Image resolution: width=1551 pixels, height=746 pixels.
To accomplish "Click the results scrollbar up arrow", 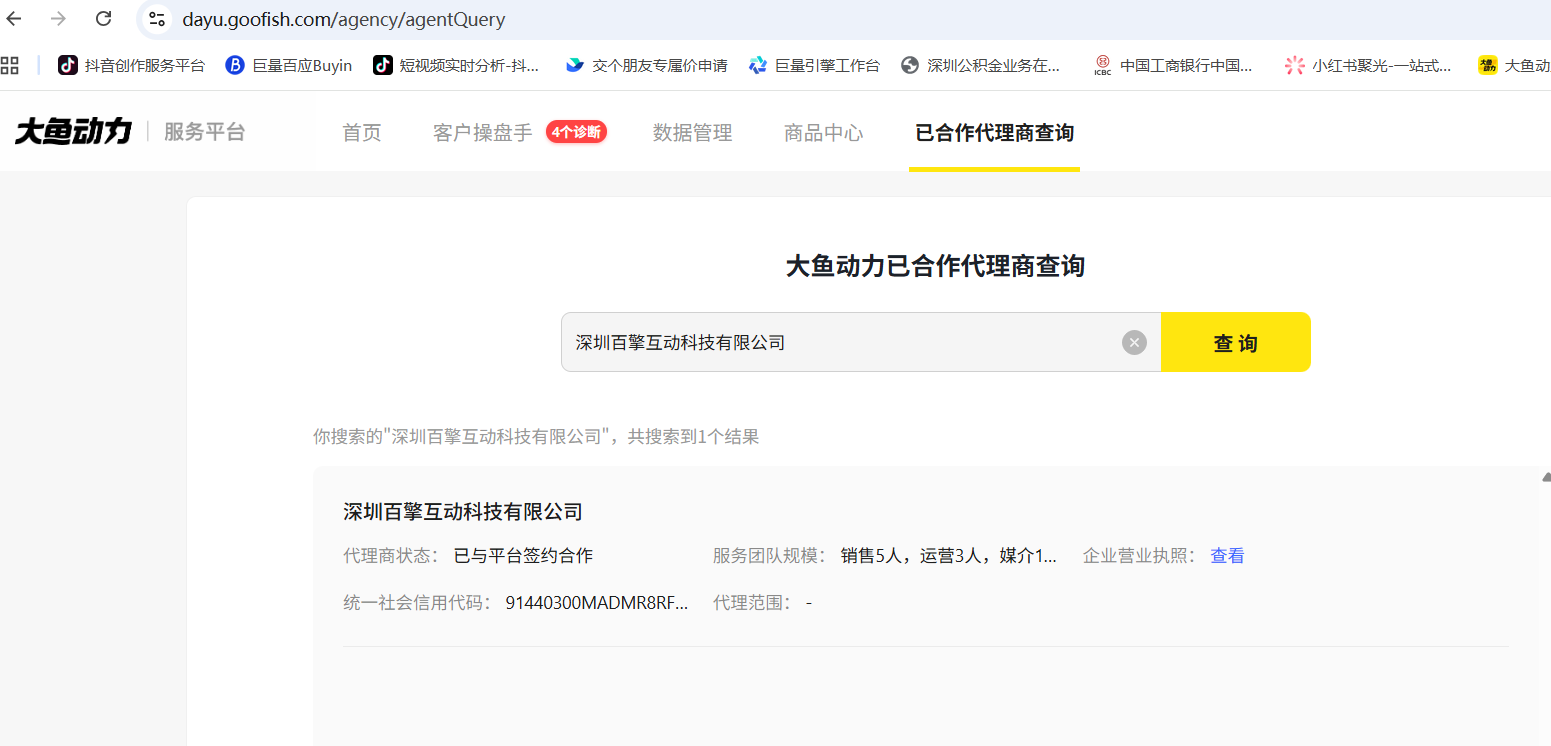I will (x=1546, y=477).
